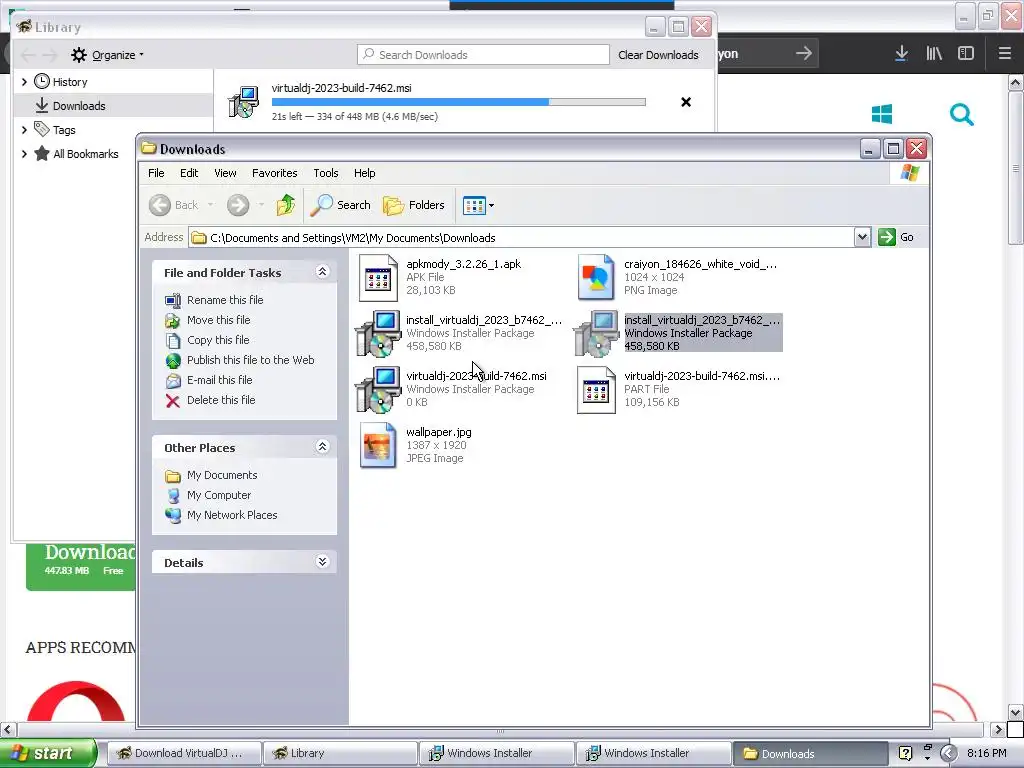
Task: Open My Network Places link
Action: 232,515
